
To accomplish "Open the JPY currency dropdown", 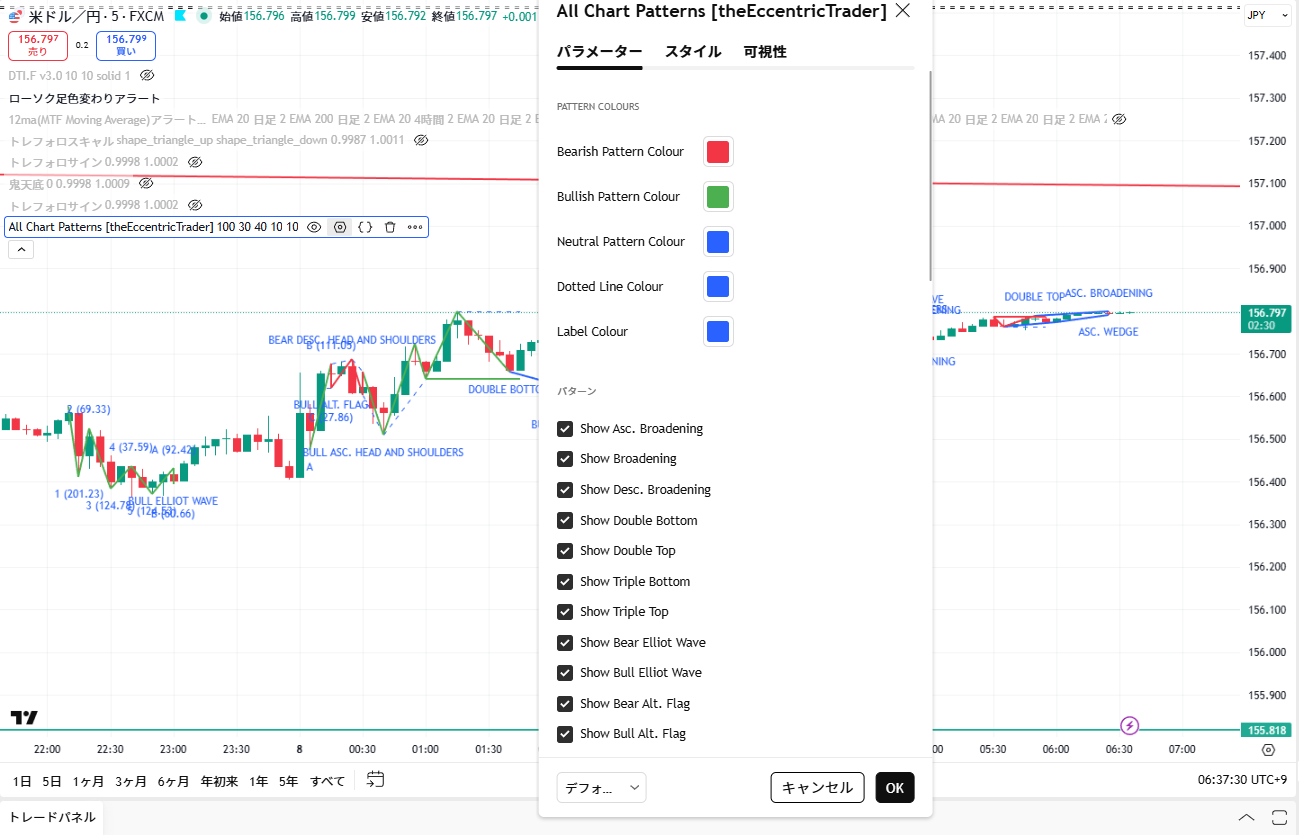I will click(x=1267, y=15).
